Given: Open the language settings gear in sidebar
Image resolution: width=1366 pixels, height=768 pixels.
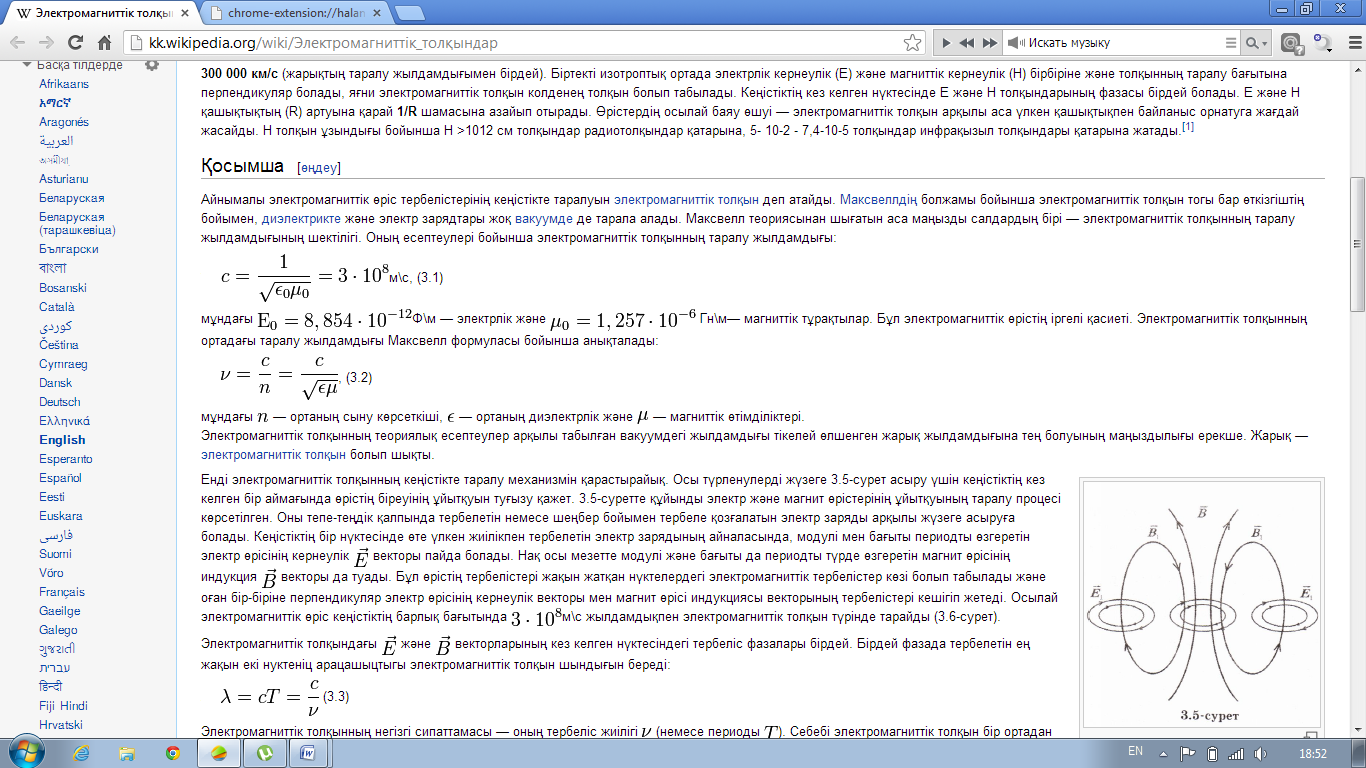Looking at the screenshot, I should pyautogui.click(x=152, y=65).
